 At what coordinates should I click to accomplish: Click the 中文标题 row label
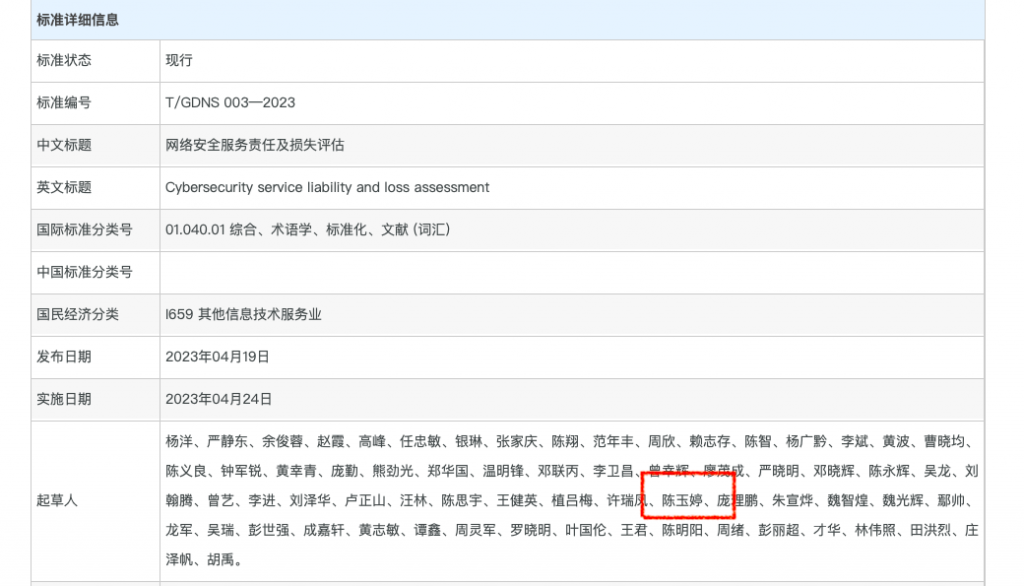coord(64,145)
